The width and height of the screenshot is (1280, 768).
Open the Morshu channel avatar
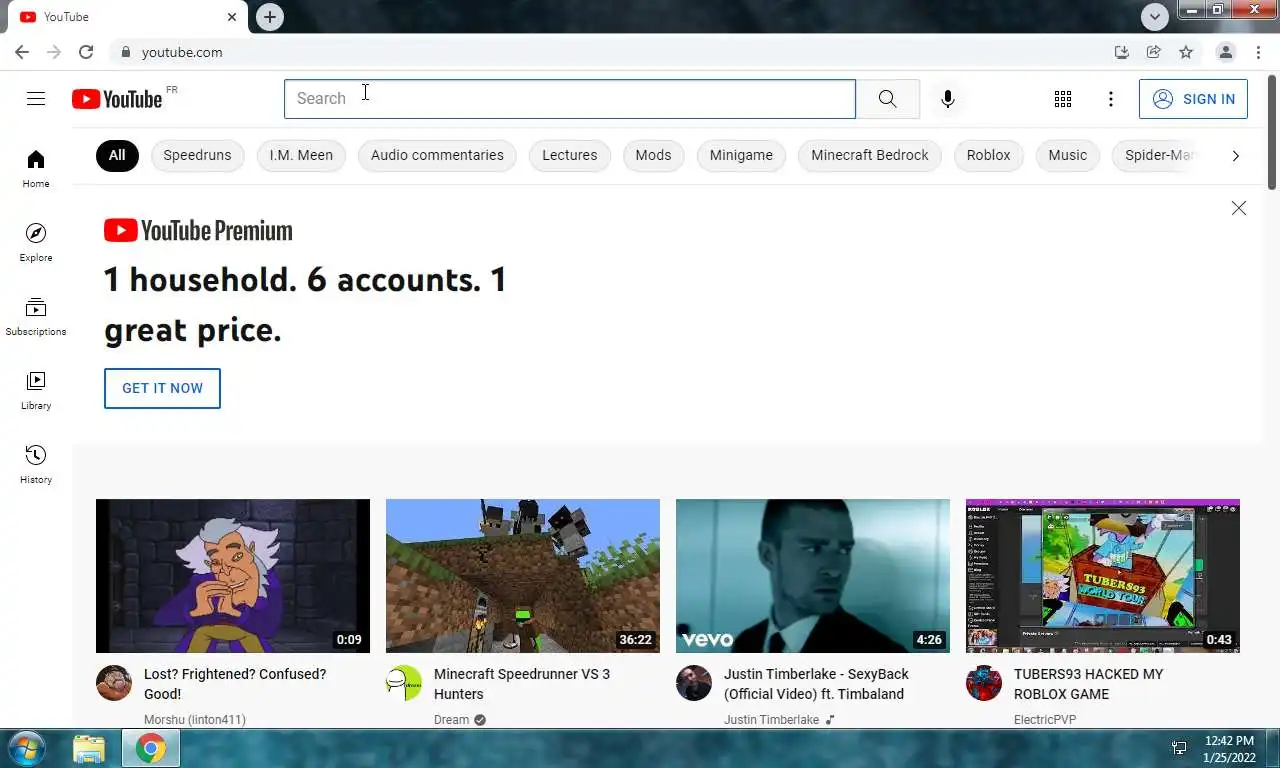(114, 683)
